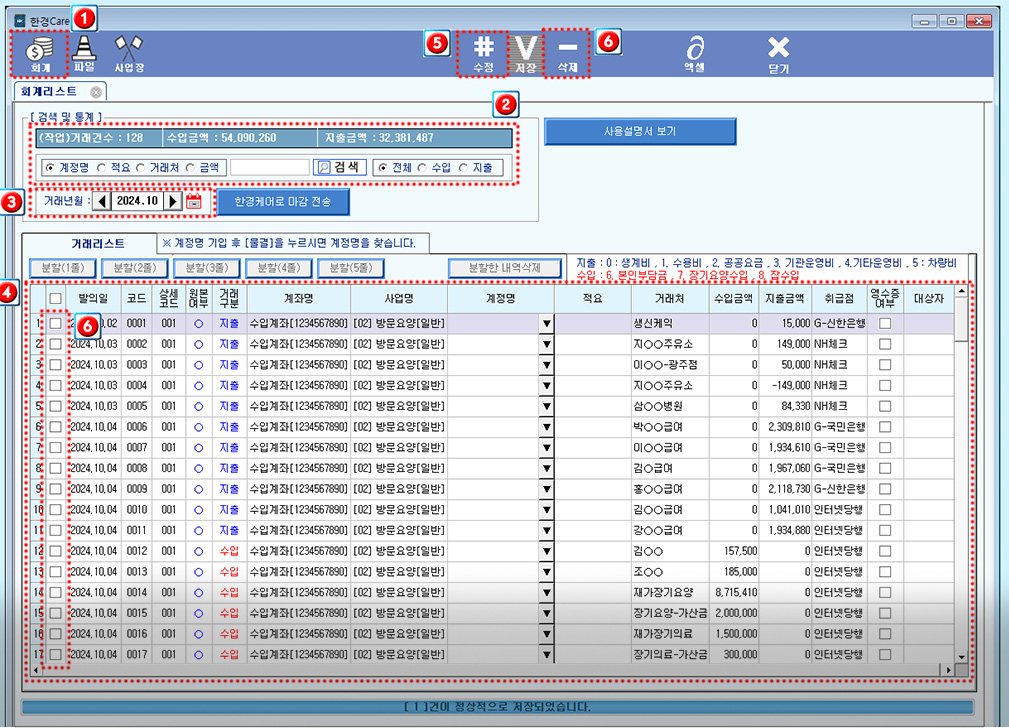Screen dimensions: 1009x728
Task: Select the 적요 search radio button
Action: coord(101,167)
